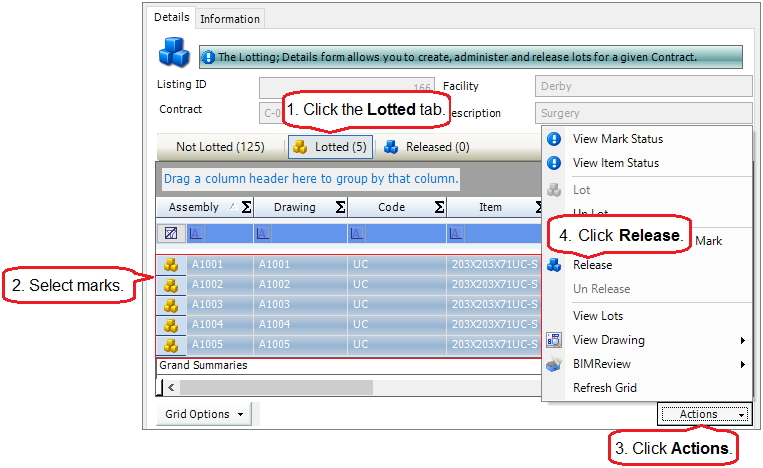Click the gold lot icon for row A1001

tap(171, 265)
